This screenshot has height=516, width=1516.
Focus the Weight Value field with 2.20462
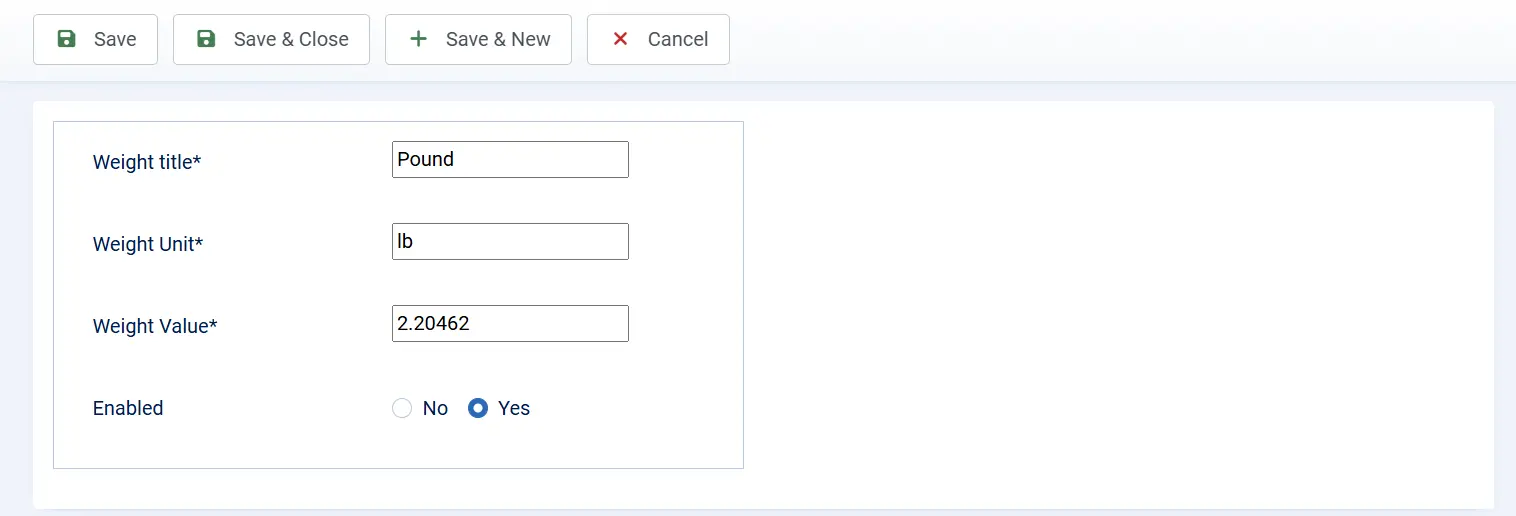[x=510, y=324]
